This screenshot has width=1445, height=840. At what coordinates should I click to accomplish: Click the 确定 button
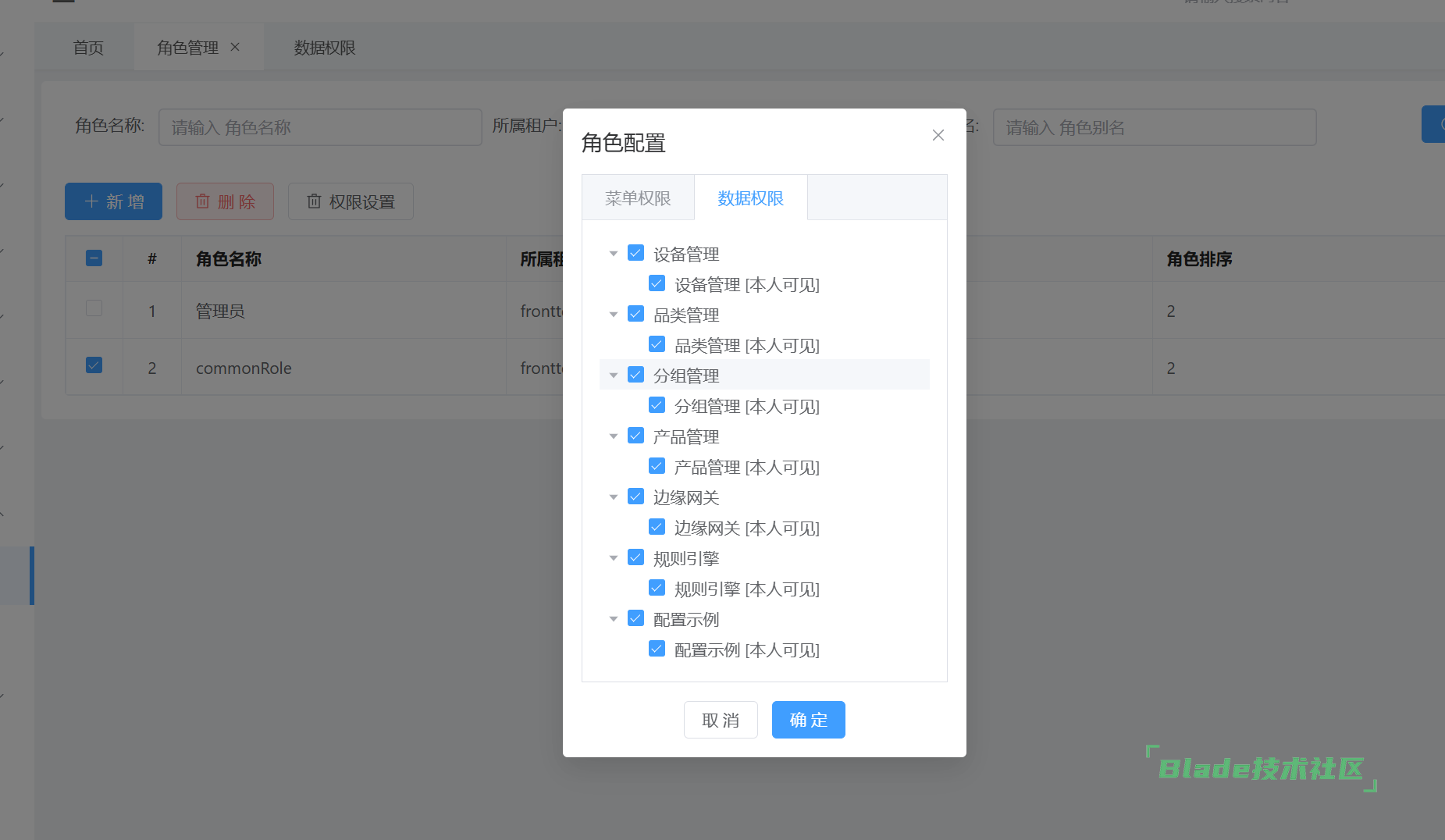pos(808,720)
